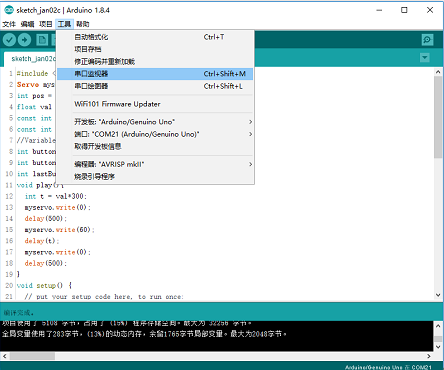The height and width of the screenshot is (370, 444).
Task: Select 修正编码并重新加载 menu entry
Action: (x=155, y=62)
